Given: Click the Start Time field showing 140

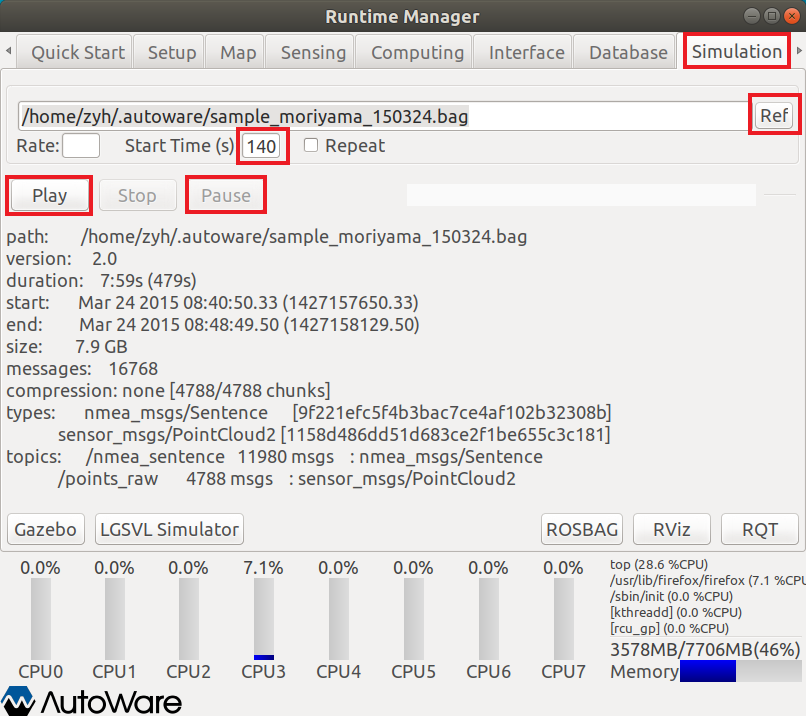Looking at the screenshot, I should 261,145.
